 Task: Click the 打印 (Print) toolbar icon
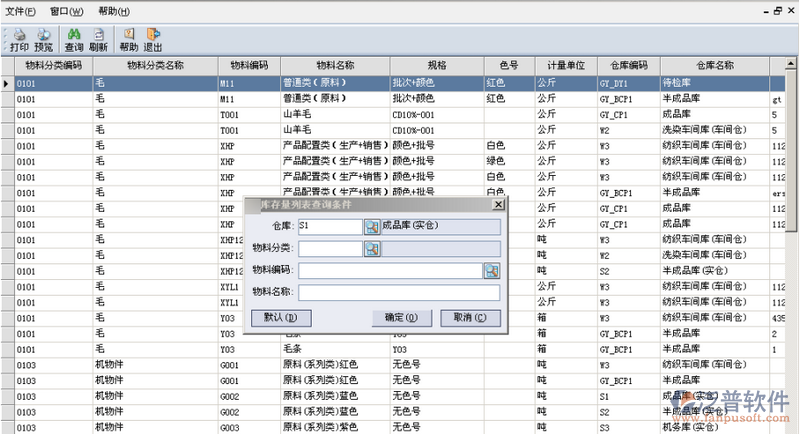pos(18,39)
